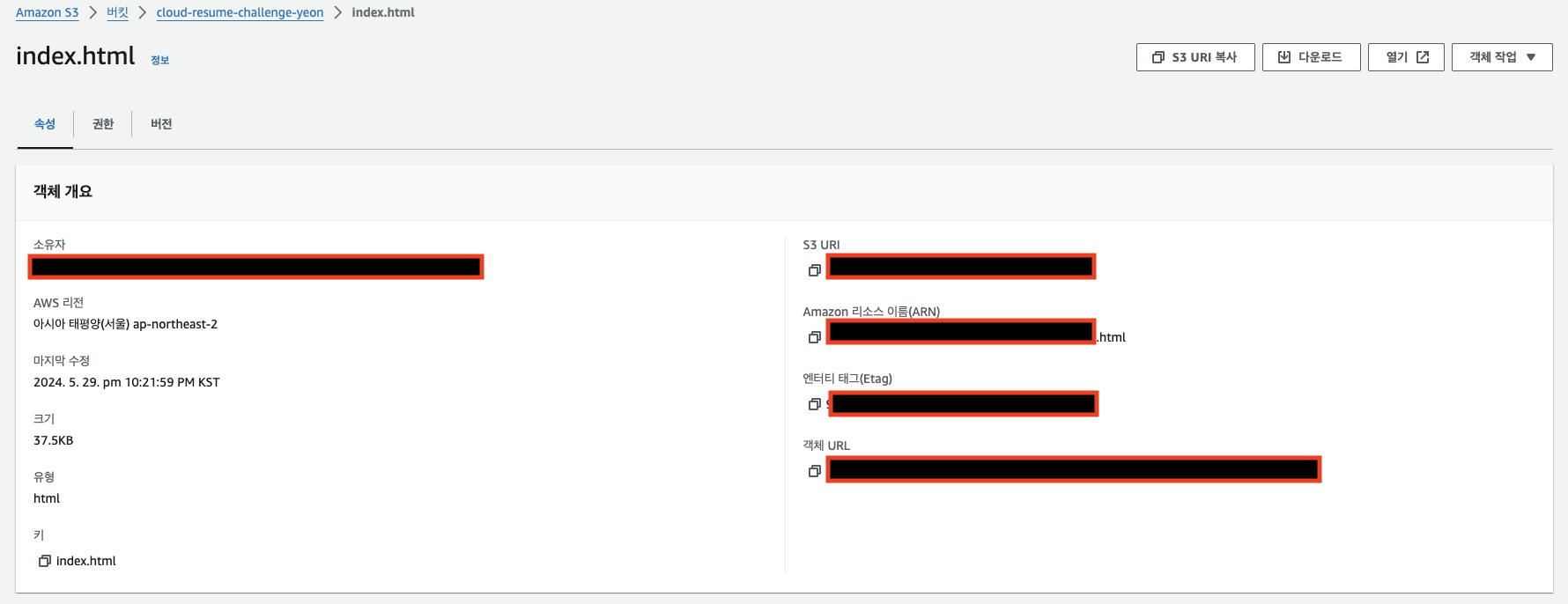Copy the S3 URI value icon

[815, 270]
